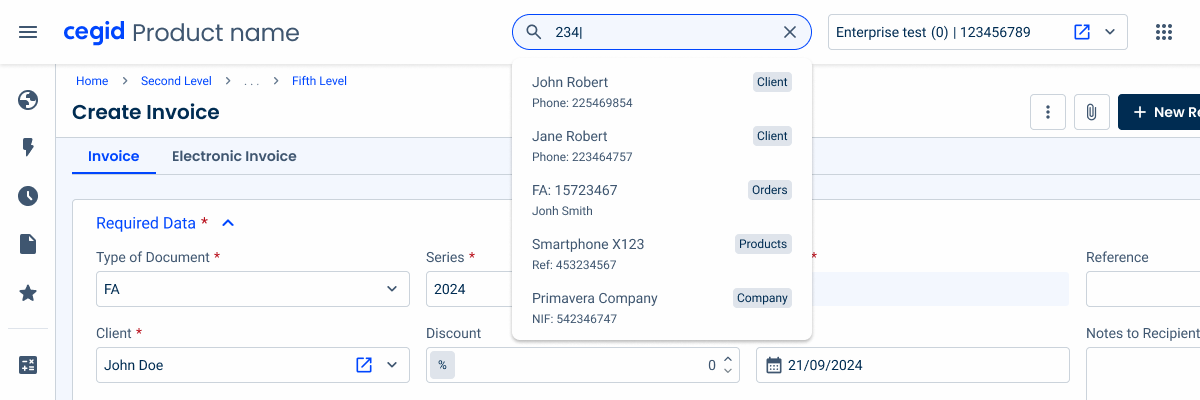The image size is (1200, 400).
Task: Go to Home breadcrumb
Action: point(92,81)
